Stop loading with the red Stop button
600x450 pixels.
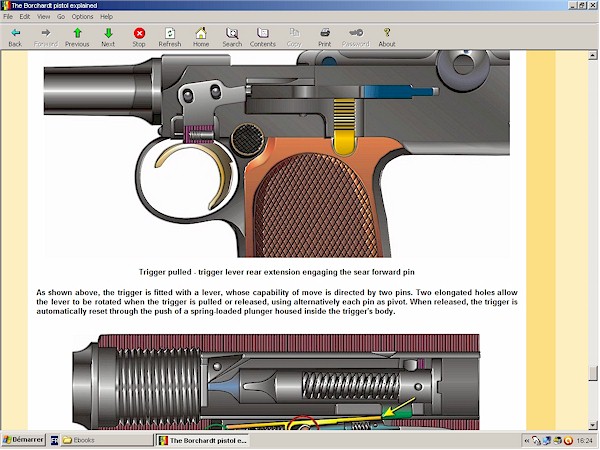click(139, 38)
